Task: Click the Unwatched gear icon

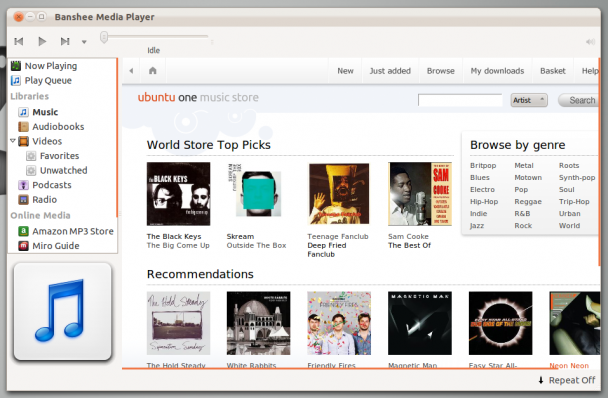Action: coord(31,170)
